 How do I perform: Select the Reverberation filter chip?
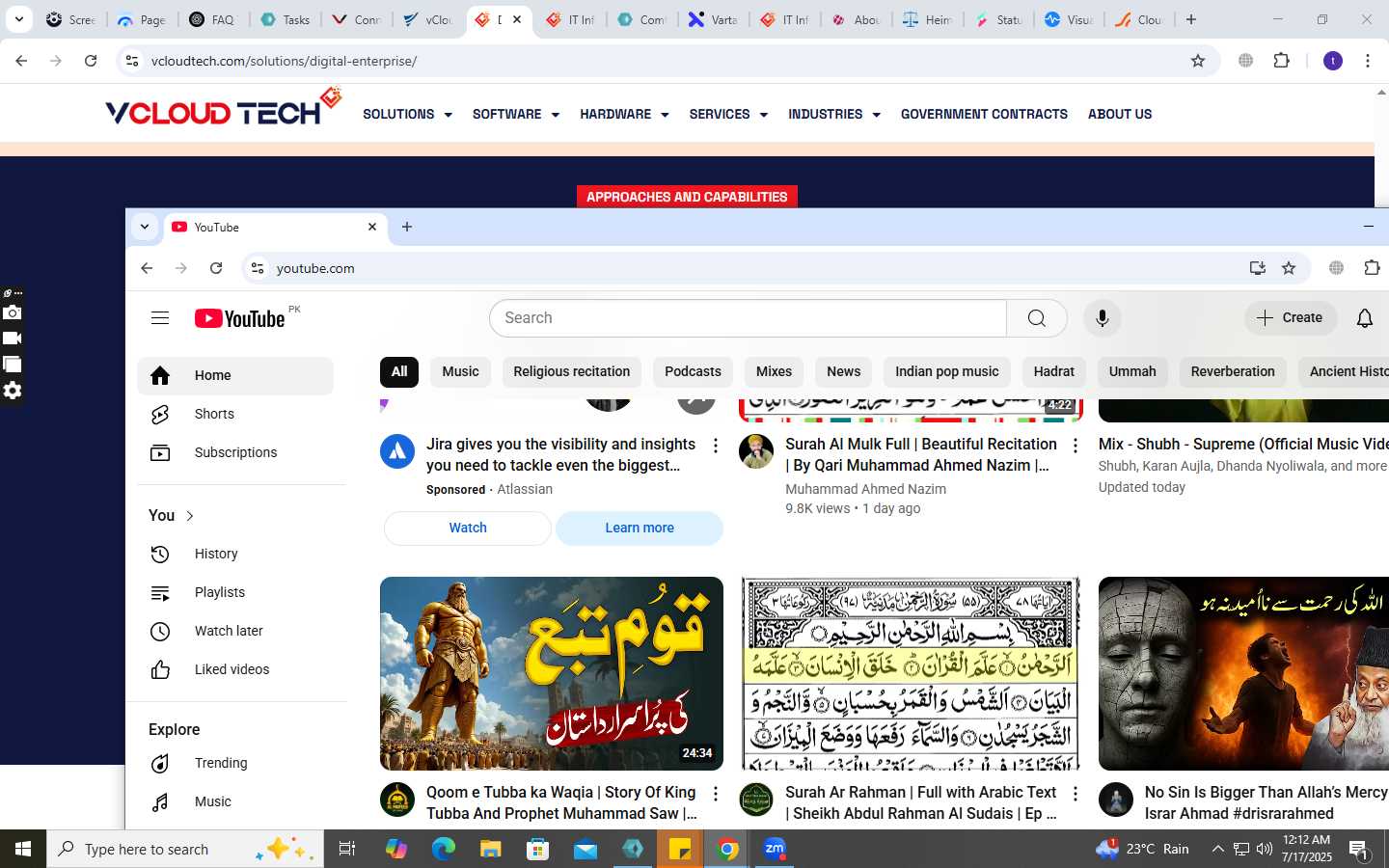coord(1233,372)
